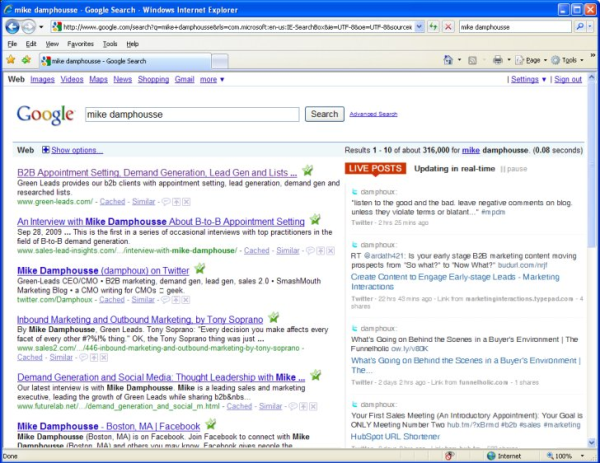Click the browser Forward arrow button

[28, 27]
